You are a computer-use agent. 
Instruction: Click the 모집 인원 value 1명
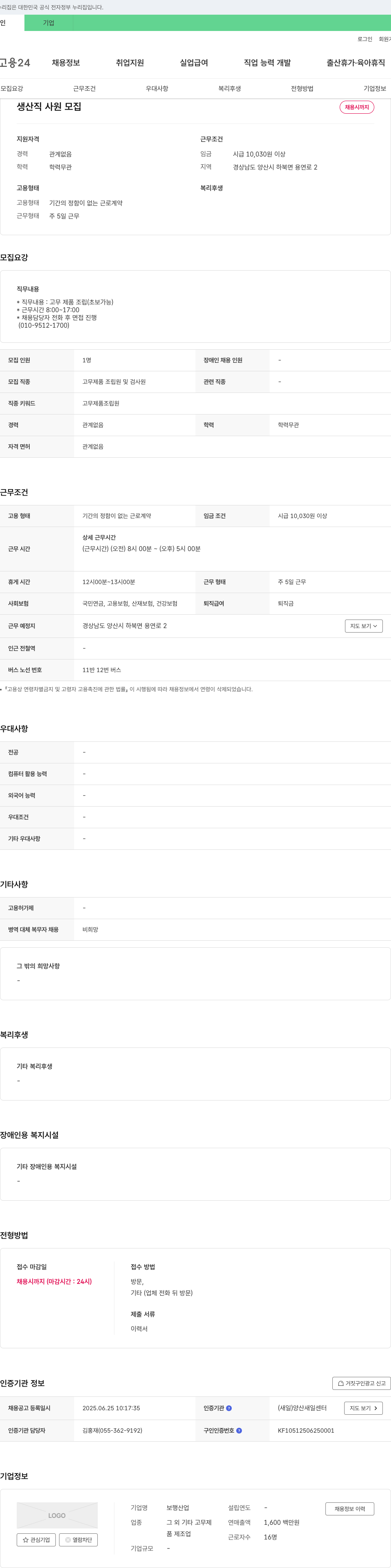[x=87, y=360]
